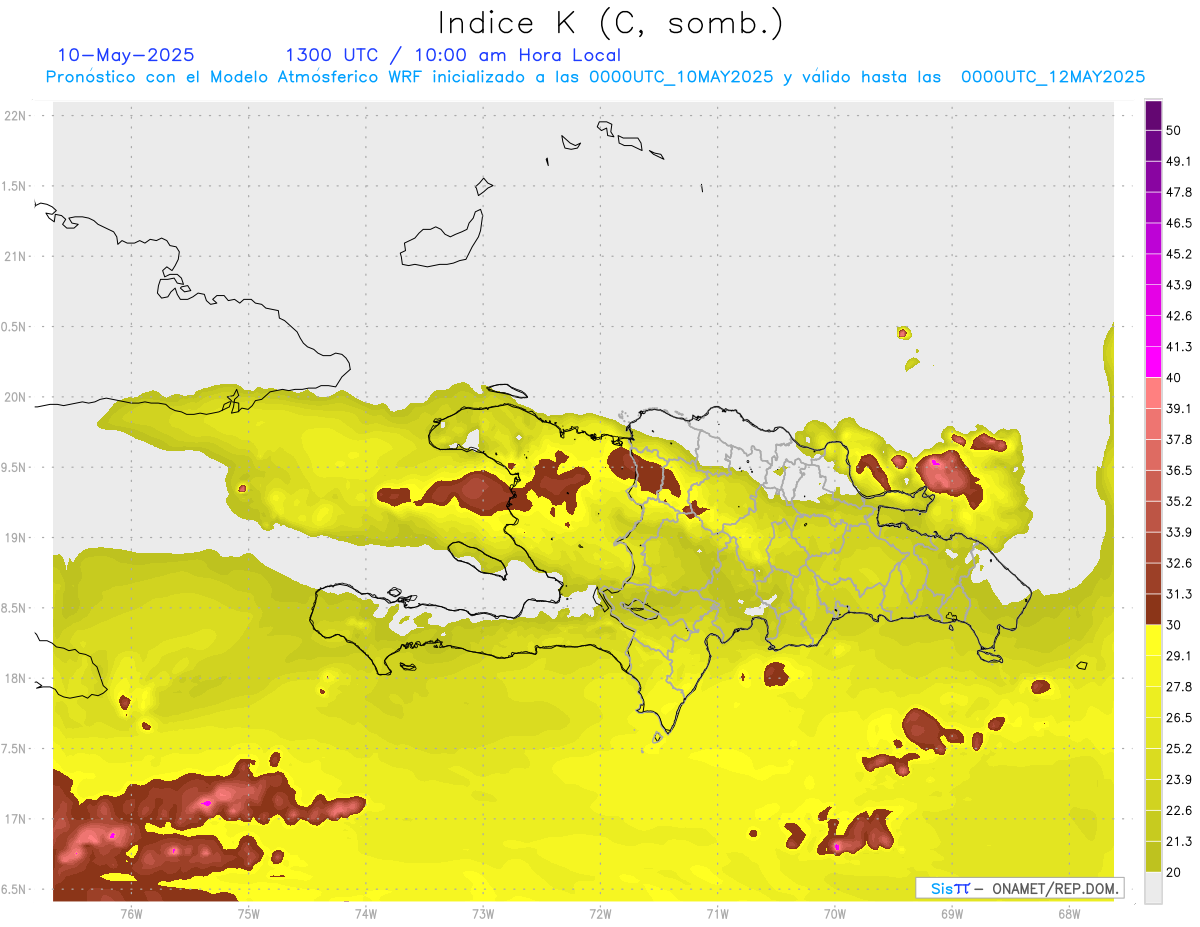Click the "17N" latitude label

[15, 820]
